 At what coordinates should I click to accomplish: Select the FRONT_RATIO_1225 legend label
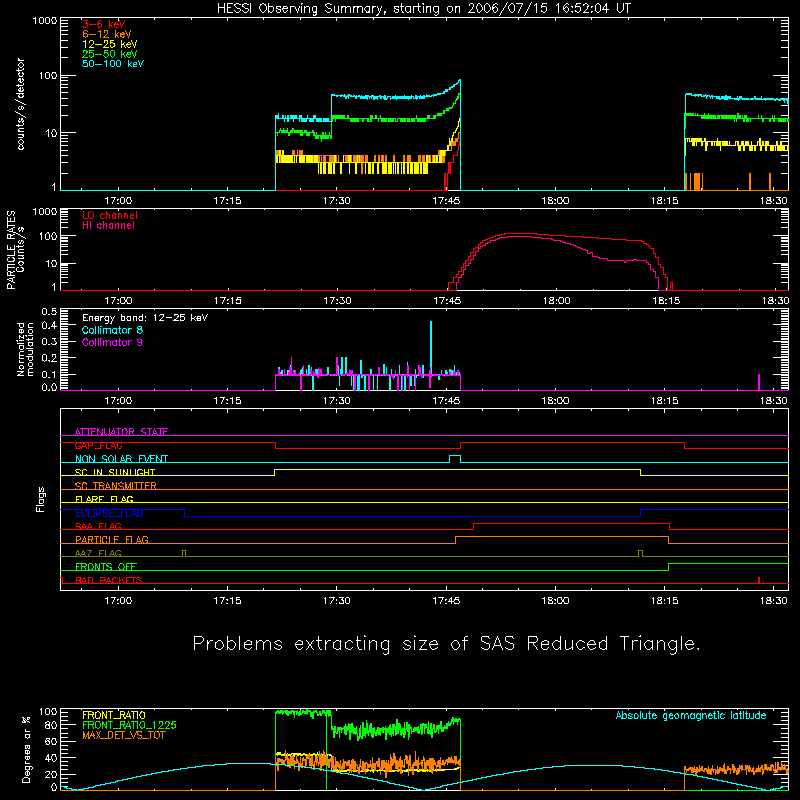129,725
